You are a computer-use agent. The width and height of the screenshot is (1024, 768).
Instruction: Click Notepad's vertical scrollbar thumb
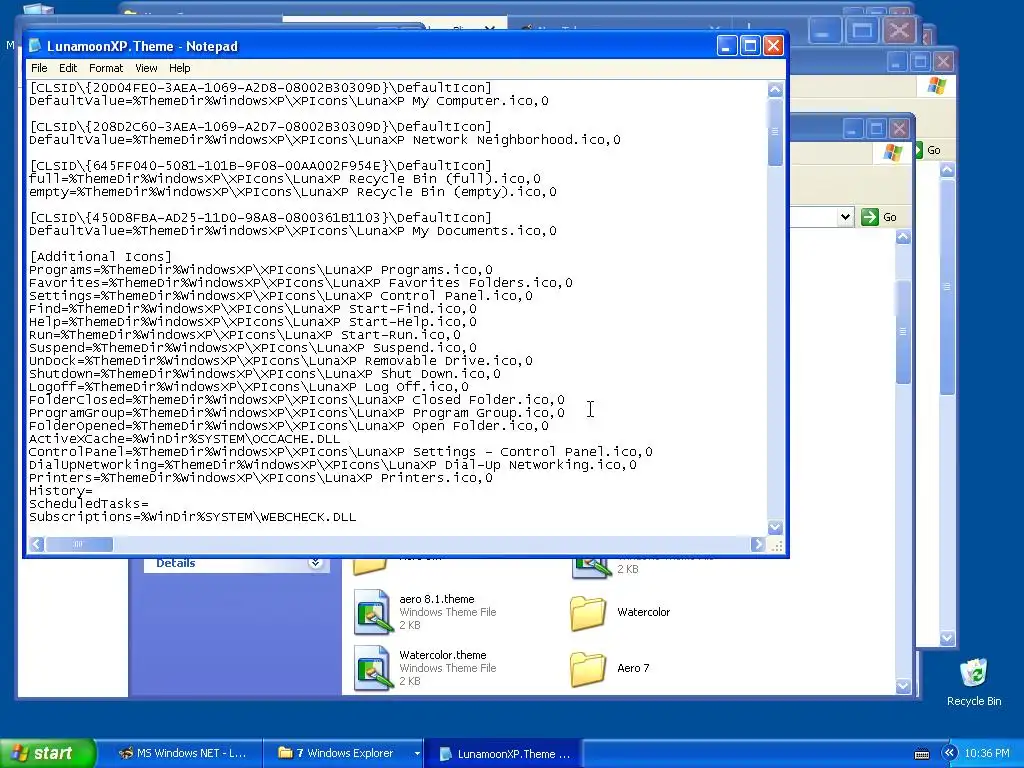click(775, 132)
